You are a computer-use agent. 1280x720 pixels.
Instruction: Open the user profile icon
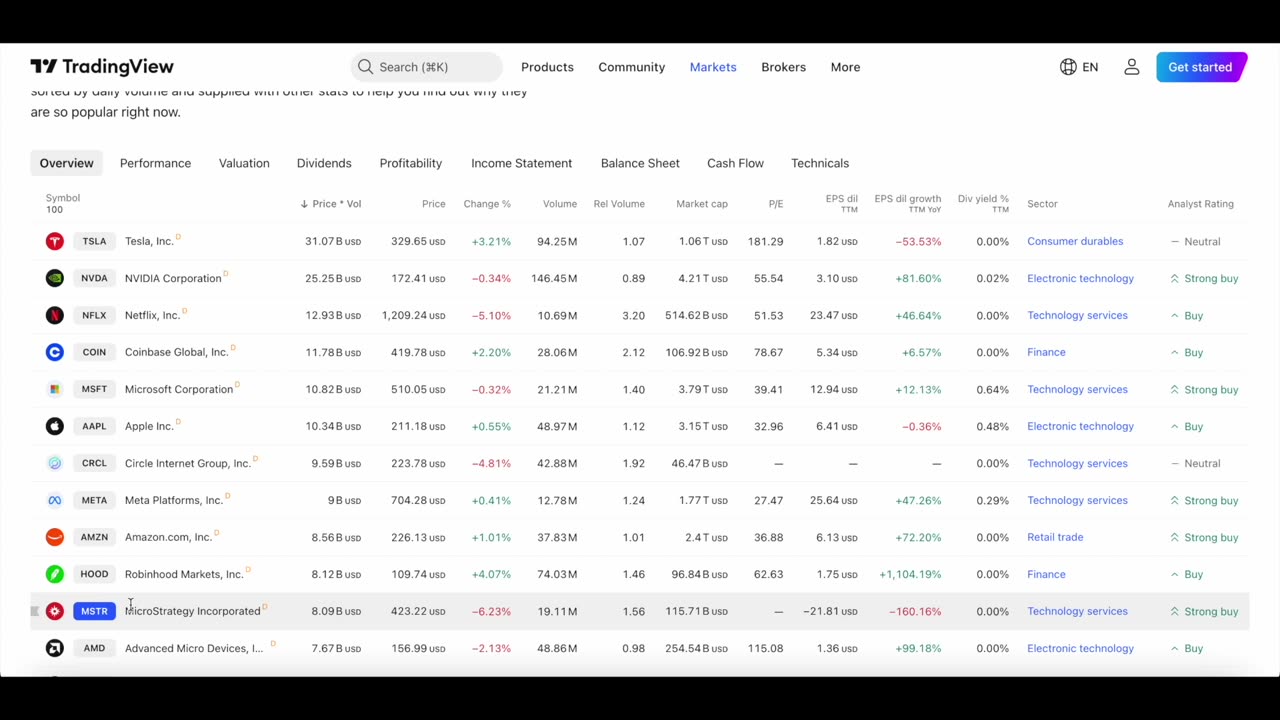pos(1132,67)
